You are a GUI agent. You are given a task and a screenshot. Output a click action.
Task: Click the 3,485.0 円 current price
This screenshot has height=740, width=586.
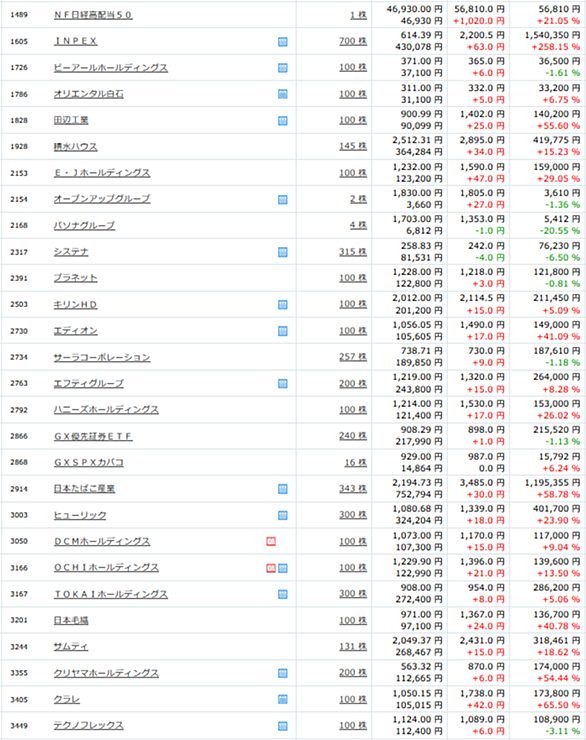[x=482, y=482]
